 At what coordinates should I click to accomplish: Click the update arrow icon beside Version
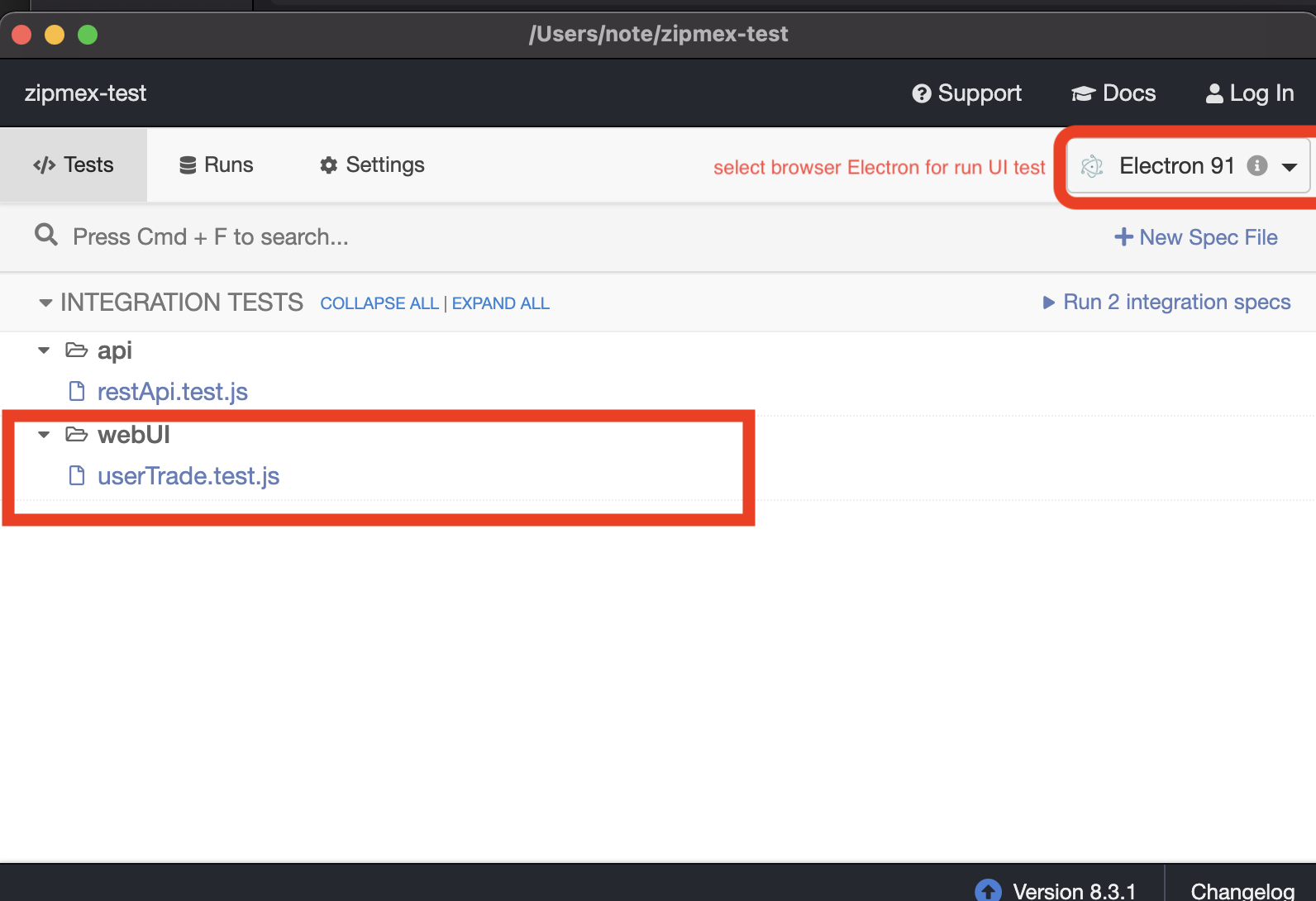point(988,890)
